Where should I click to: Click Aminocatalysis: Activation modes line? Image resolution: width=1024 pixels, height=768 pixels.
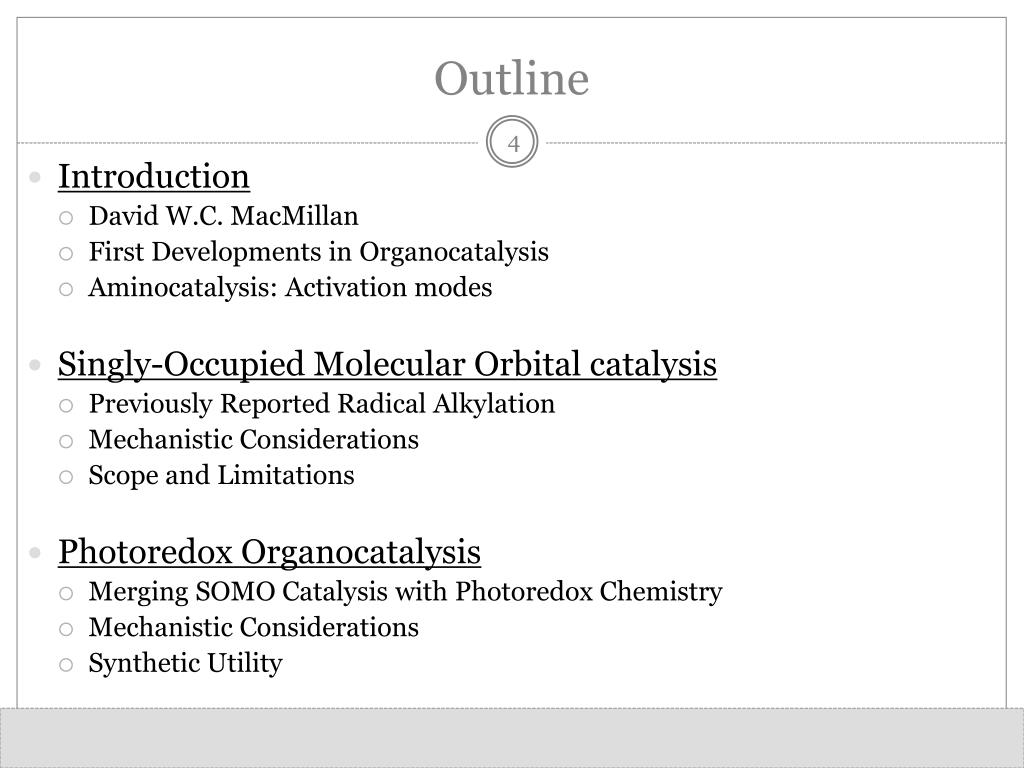pos(290,287)
